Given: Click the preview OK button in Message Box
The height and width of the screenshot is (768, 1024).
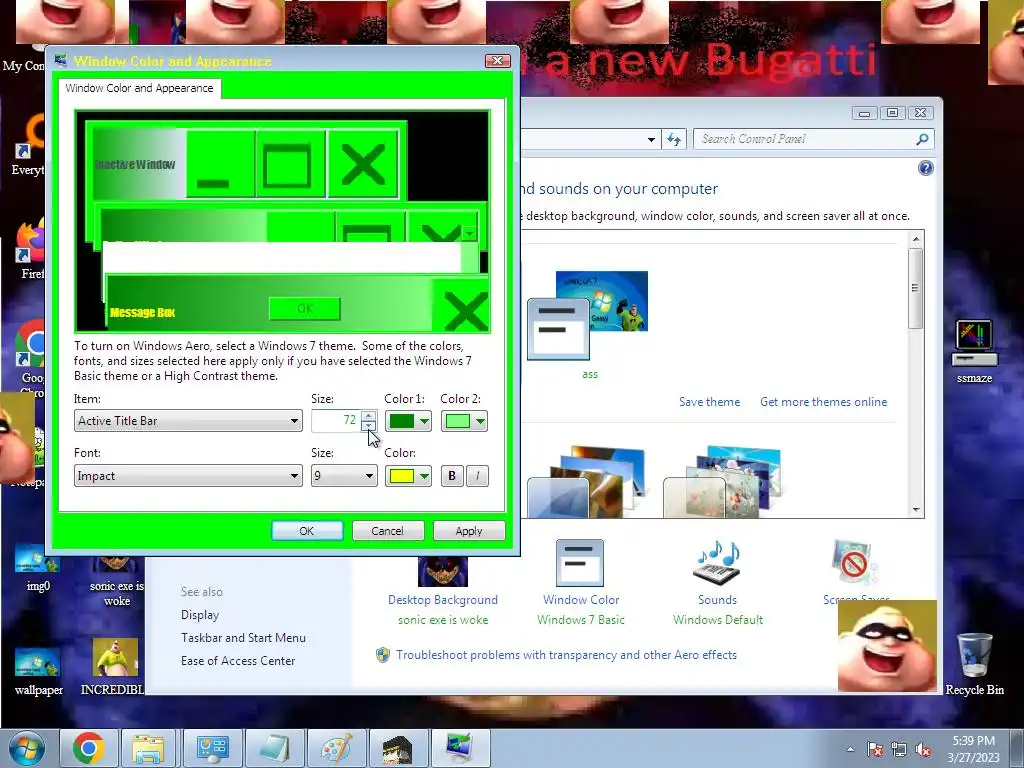Looking at the screenshot, I should tap(305, 309).
